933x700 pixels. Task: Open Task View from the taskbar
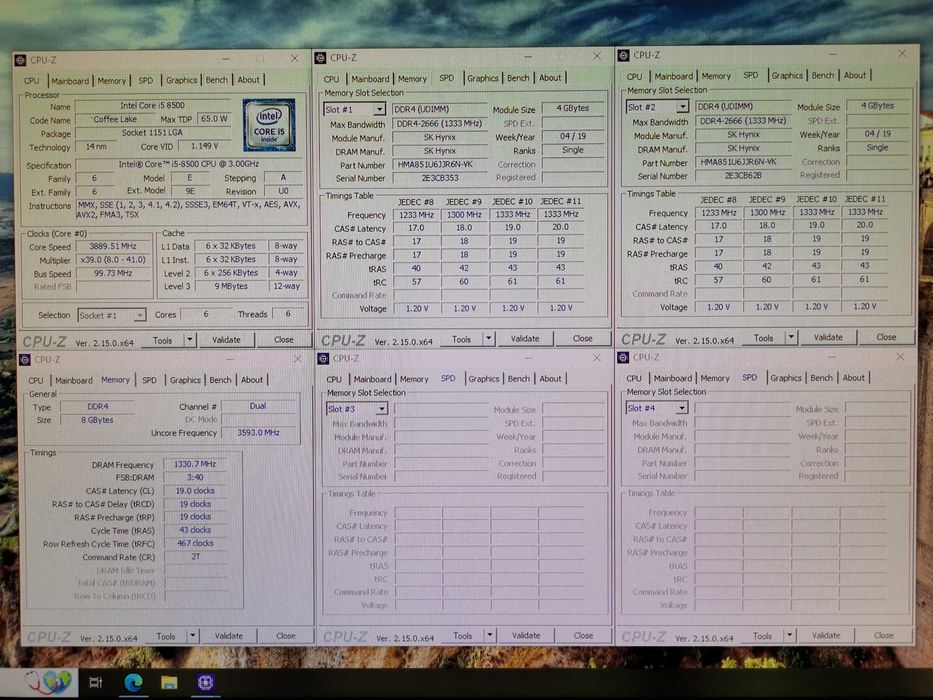tap(95, 682)
